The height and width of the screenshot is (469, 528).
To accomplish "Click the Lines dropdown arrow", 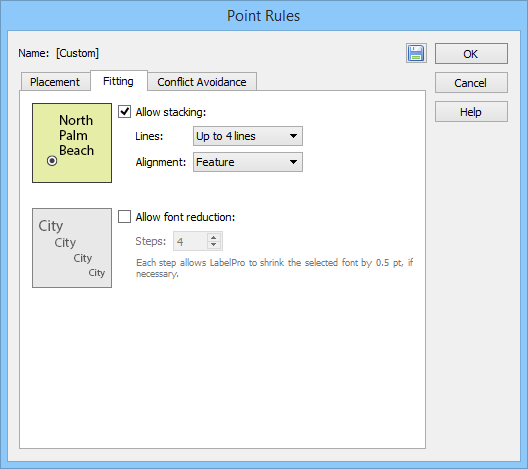I will [x=293, y=136].
